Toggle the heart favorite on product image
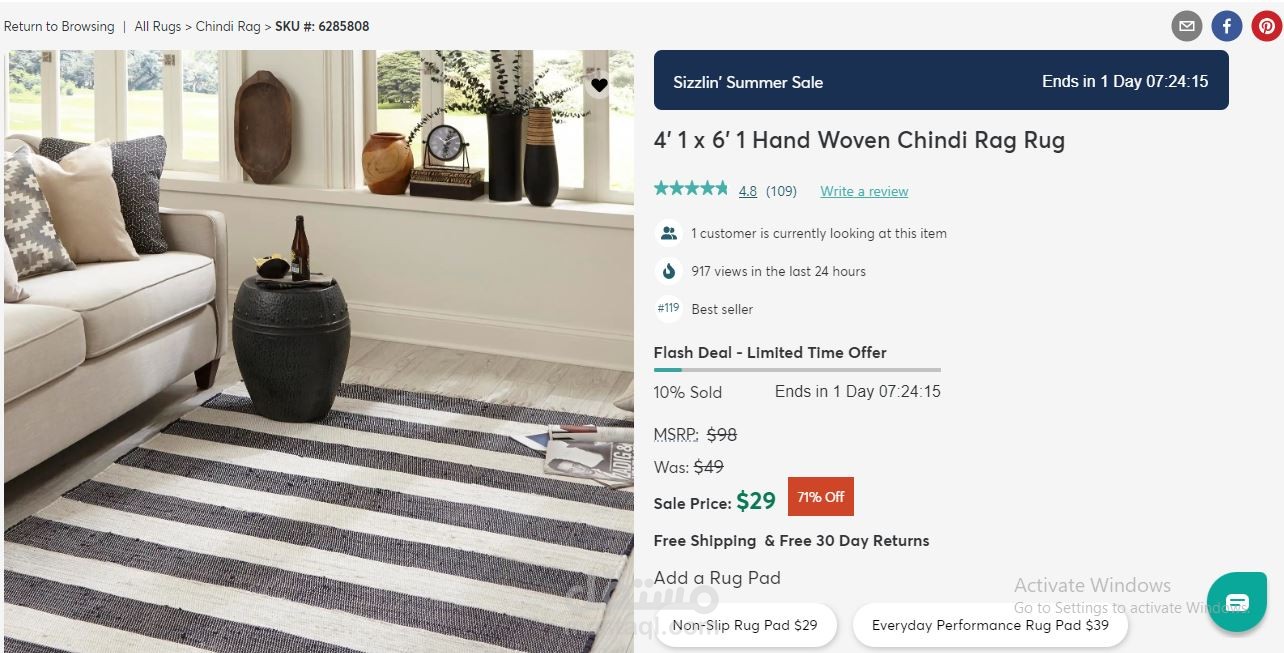This screenshot has width=1284, height=653. pyautogui.click(x=599, y=86)
